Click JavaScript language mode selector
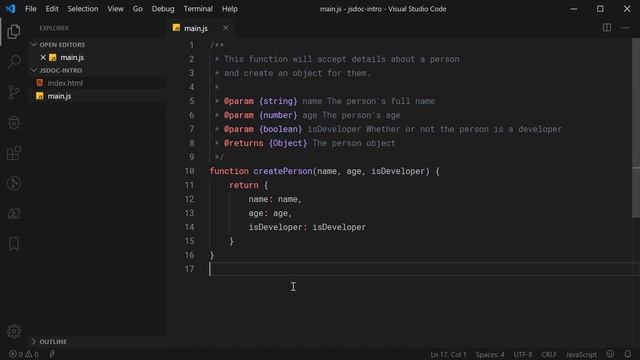 pyautogui.click(x=581, y=354)
